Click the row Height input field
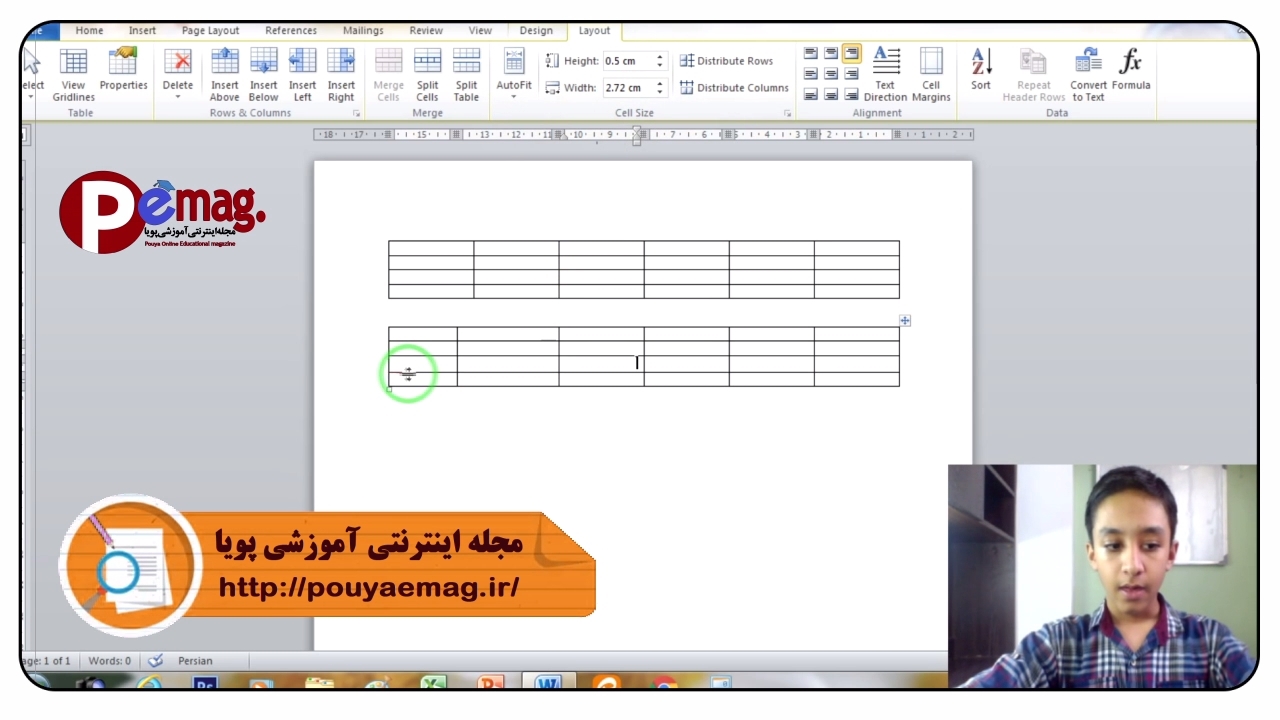This screenshot has width=1280, height=720. click(x=627, y=61)
